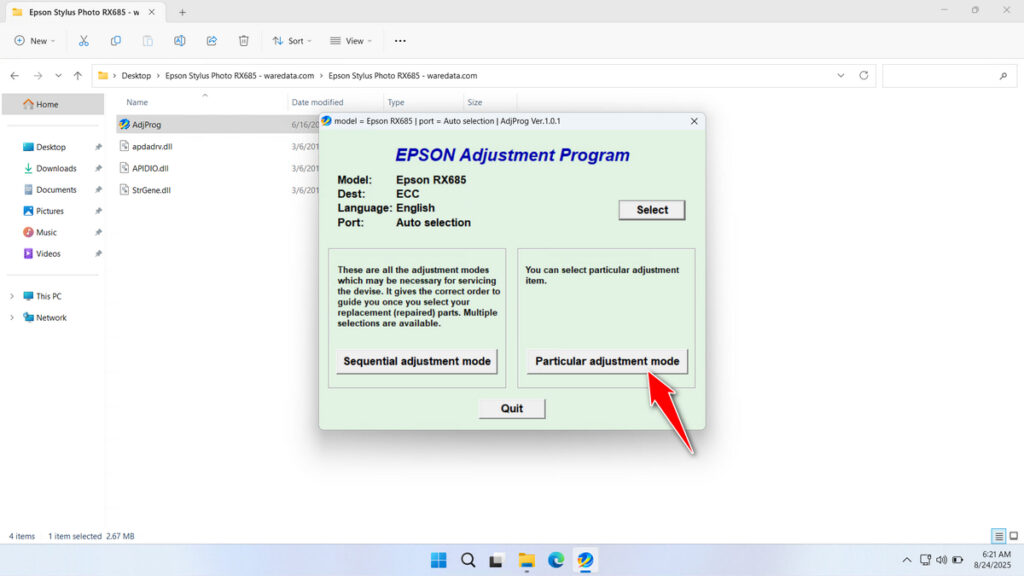
Task: Open the clock and date panel
Action: [993, 560]
